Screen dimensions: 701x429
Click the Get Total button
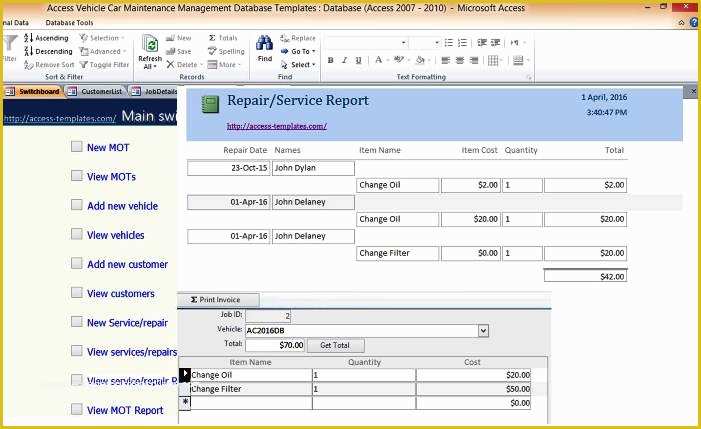335,345
